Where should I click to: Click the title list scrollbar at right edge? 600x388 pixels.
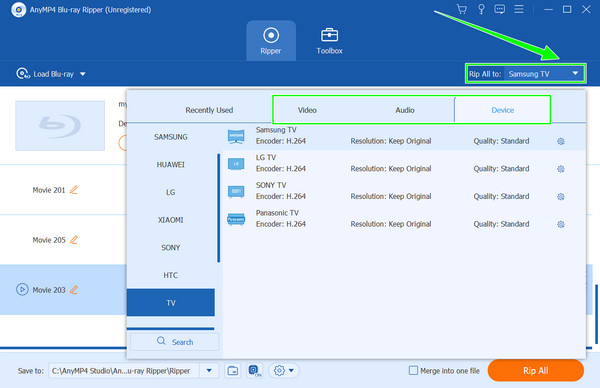point(596,314)
